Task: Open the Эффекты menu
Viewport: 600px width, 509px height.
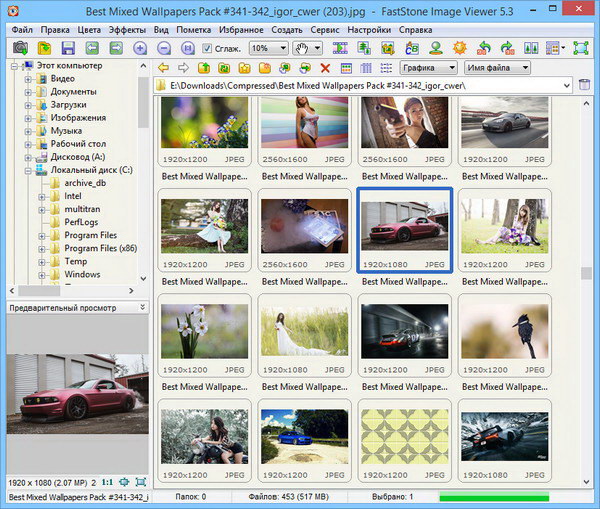Action: click(x=127, y=29)
